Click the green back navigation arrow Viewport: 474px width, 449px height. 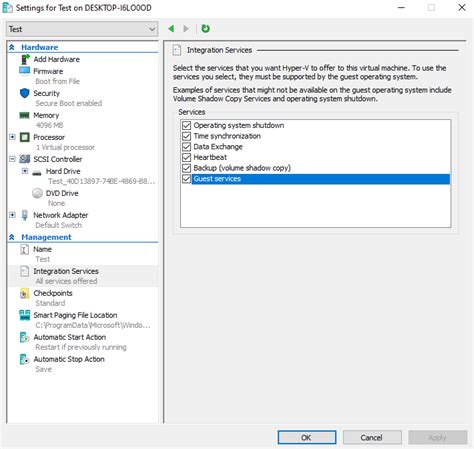[x=171, y=29]
